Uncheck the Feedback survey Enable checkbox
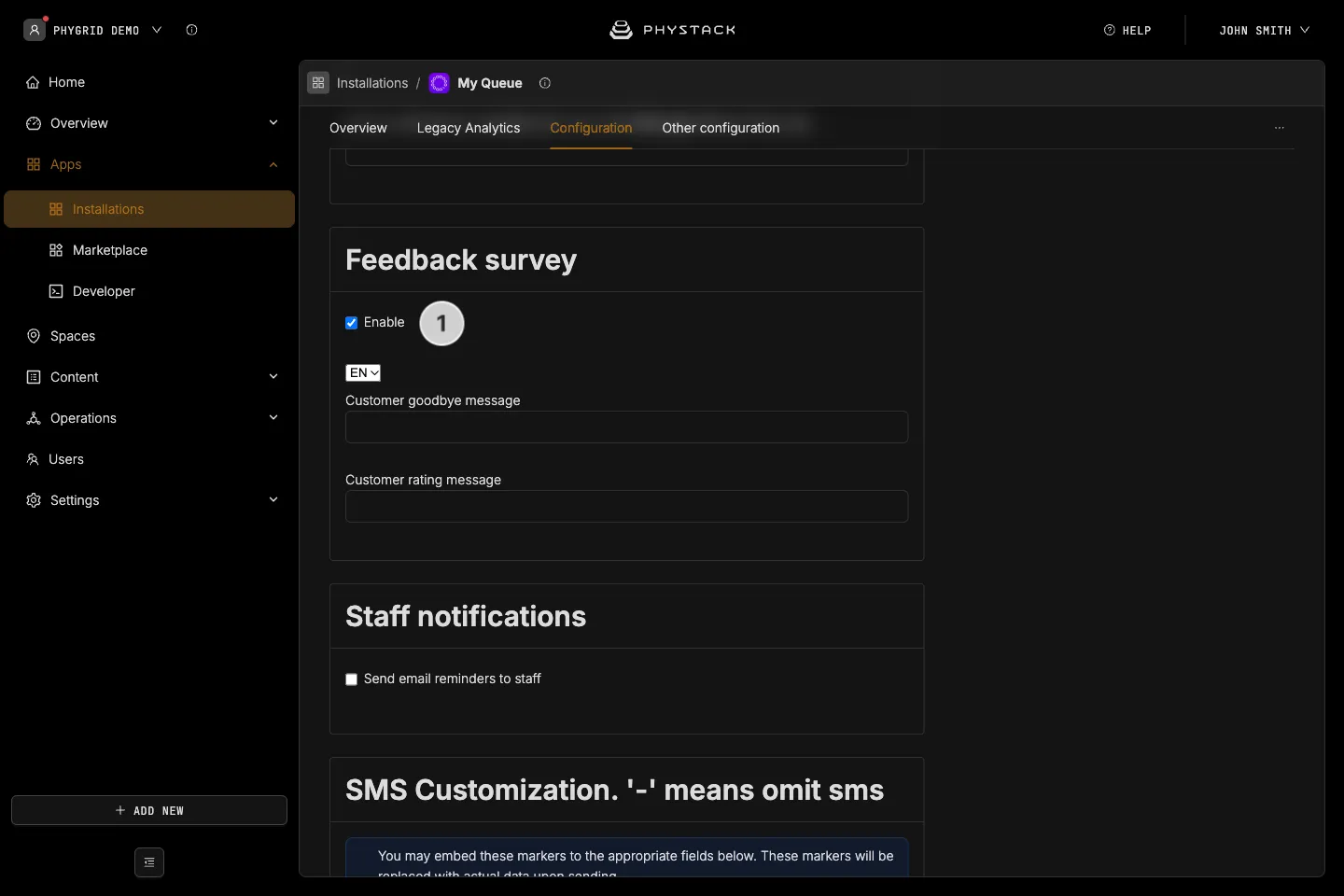Screen dimensions: 1344x896 point(352,323)
